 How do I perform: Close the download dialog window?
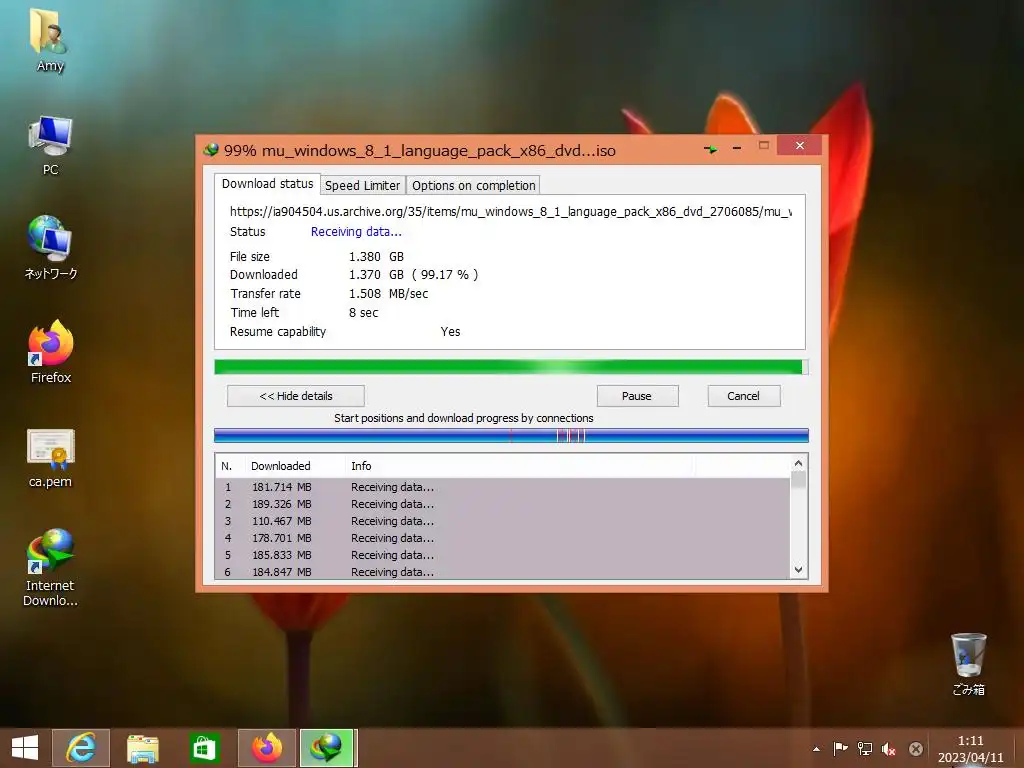[x=799, y=146]
